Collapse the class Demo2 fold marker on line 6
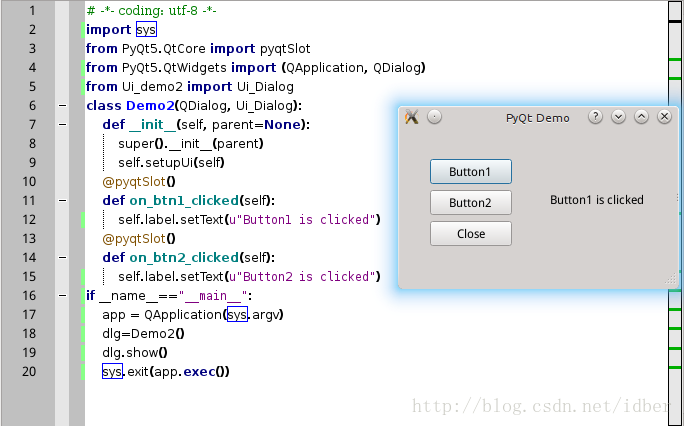Screen dimensions: 684x426 [62, 106]
